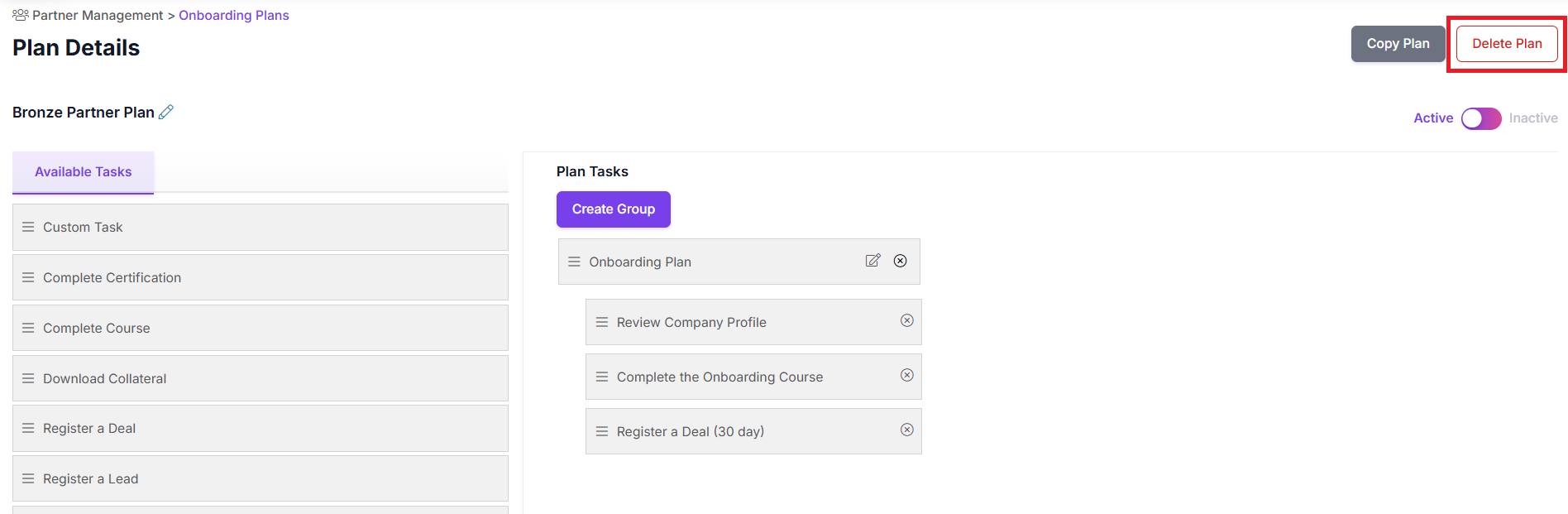This screenshot has width=1568, height=514.
Task: Open the edit icon on Onboarding Plan group
Action: (872, 260)
